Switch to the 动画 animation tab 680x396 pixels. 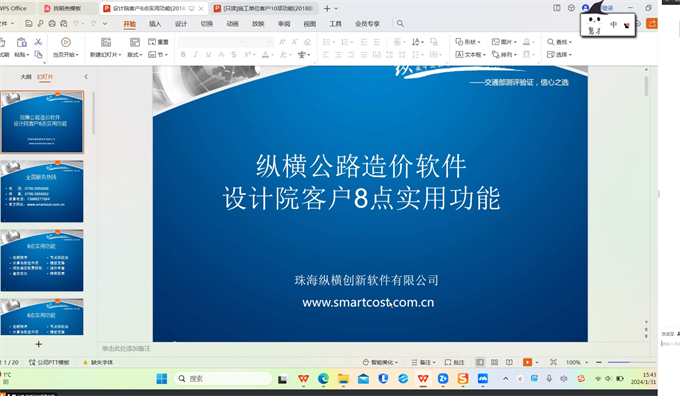click(x=232, y=24)
